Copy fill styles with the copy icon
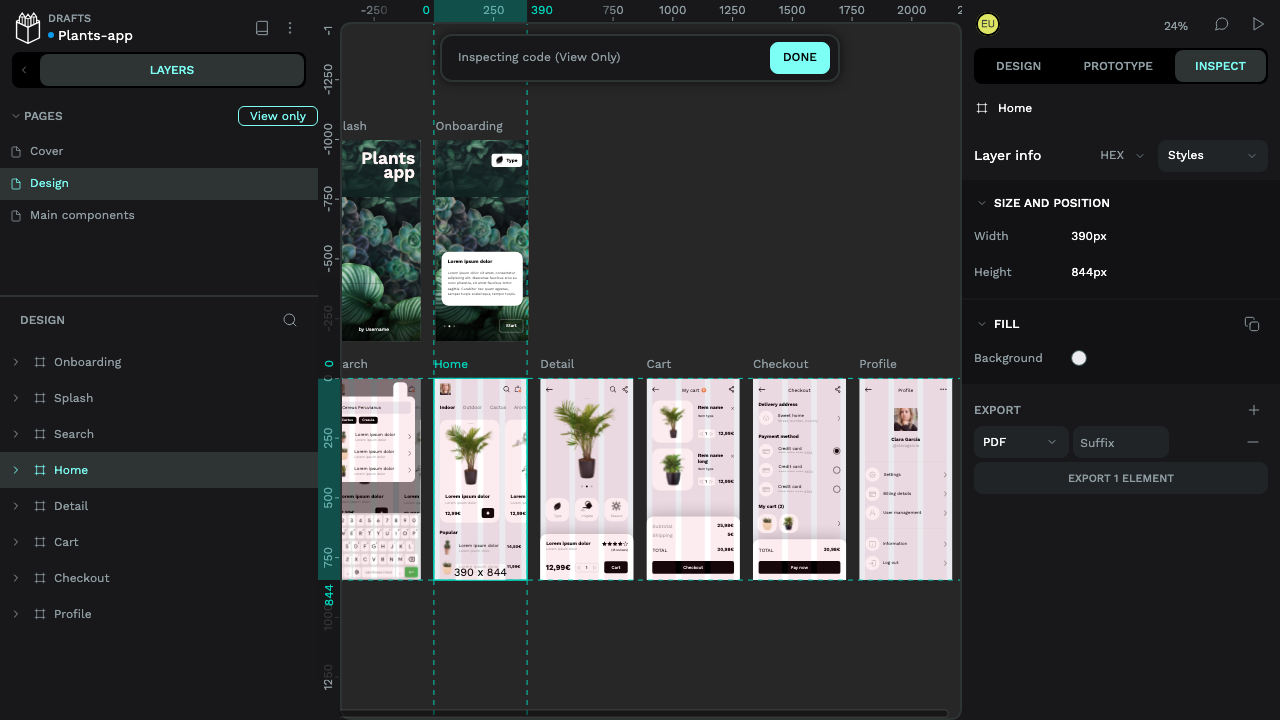The height and width of the screenshot is (720, 1280). point(1252,324)
